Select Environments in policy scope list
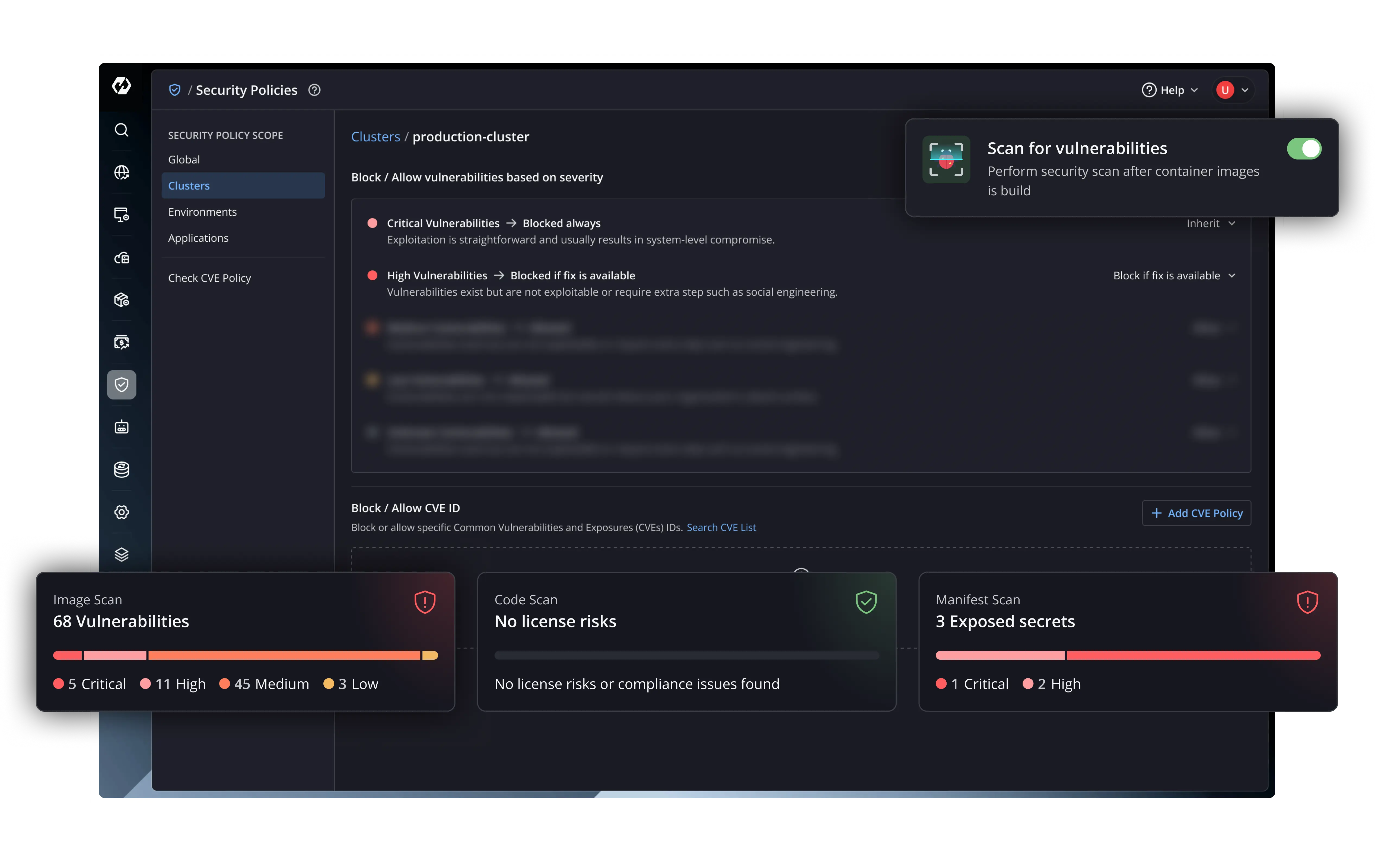The height and width of the screenshot is (868, 1375). coord(202,212)
